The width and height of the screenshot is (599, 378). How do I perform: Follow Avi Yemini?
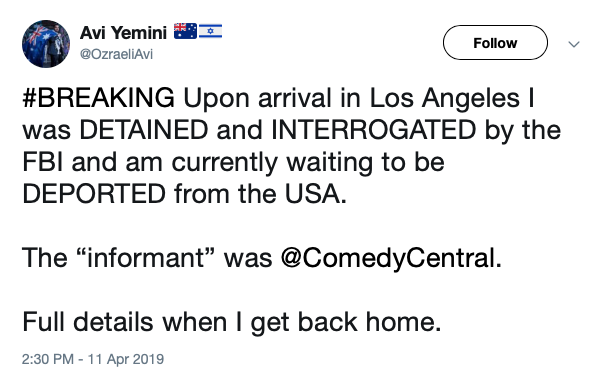tap(495, 42)
